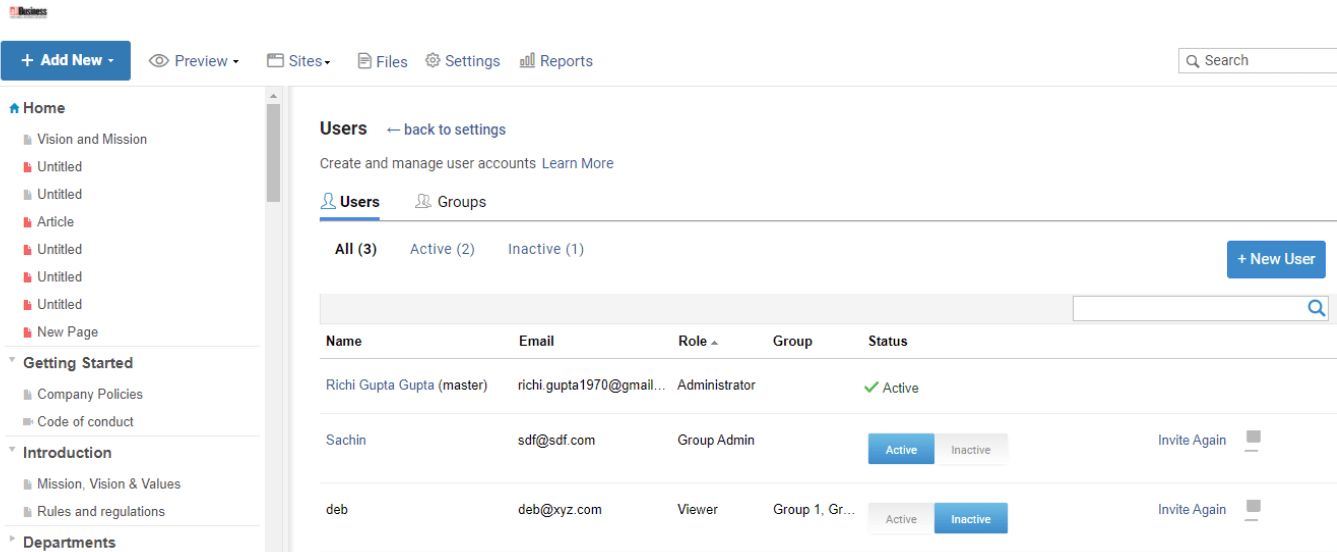Open Rules and regulations page
Viewport: 1337px width, 552px height.
pos(101,512)
